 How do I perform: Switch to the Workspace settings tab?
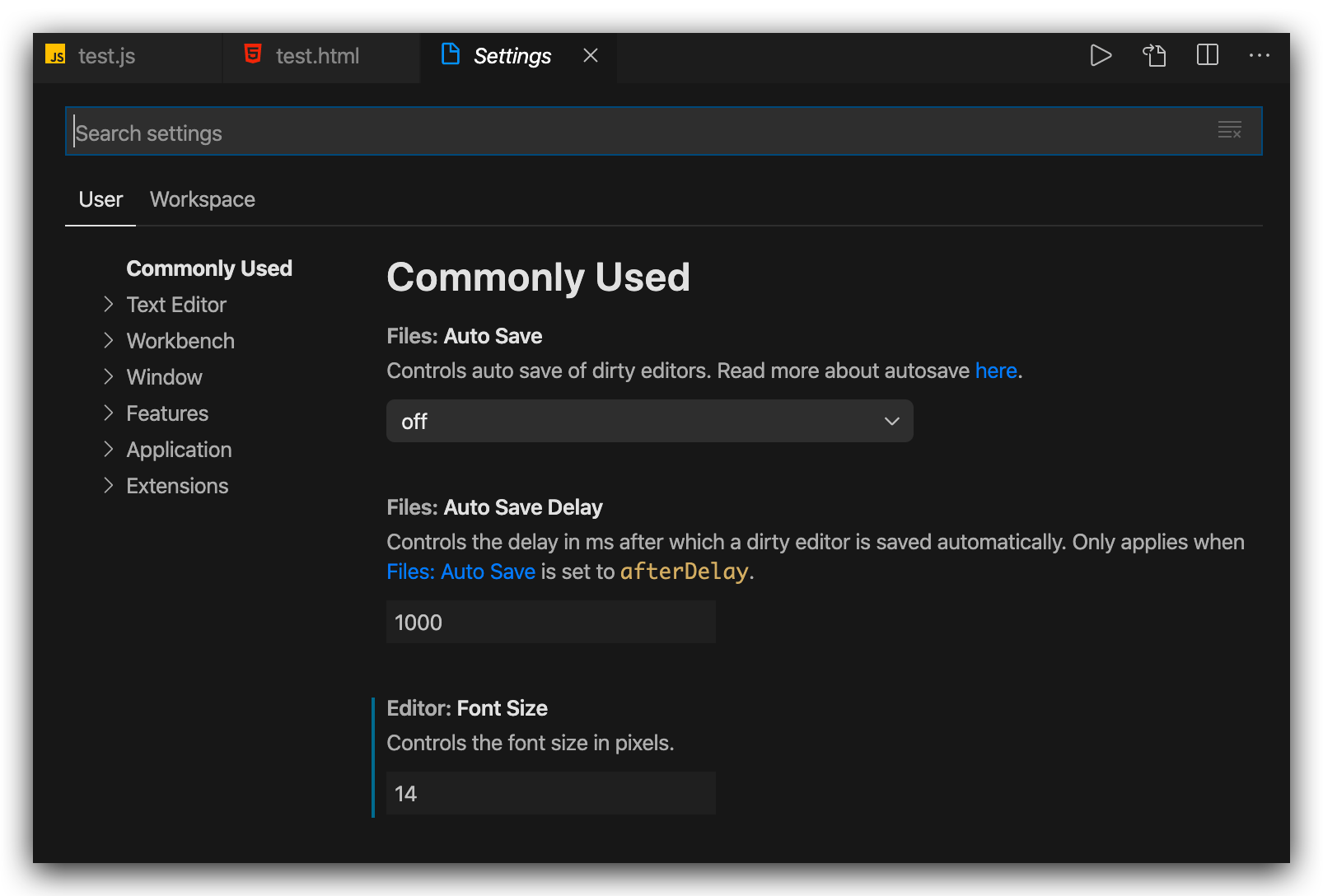[202, 199]
